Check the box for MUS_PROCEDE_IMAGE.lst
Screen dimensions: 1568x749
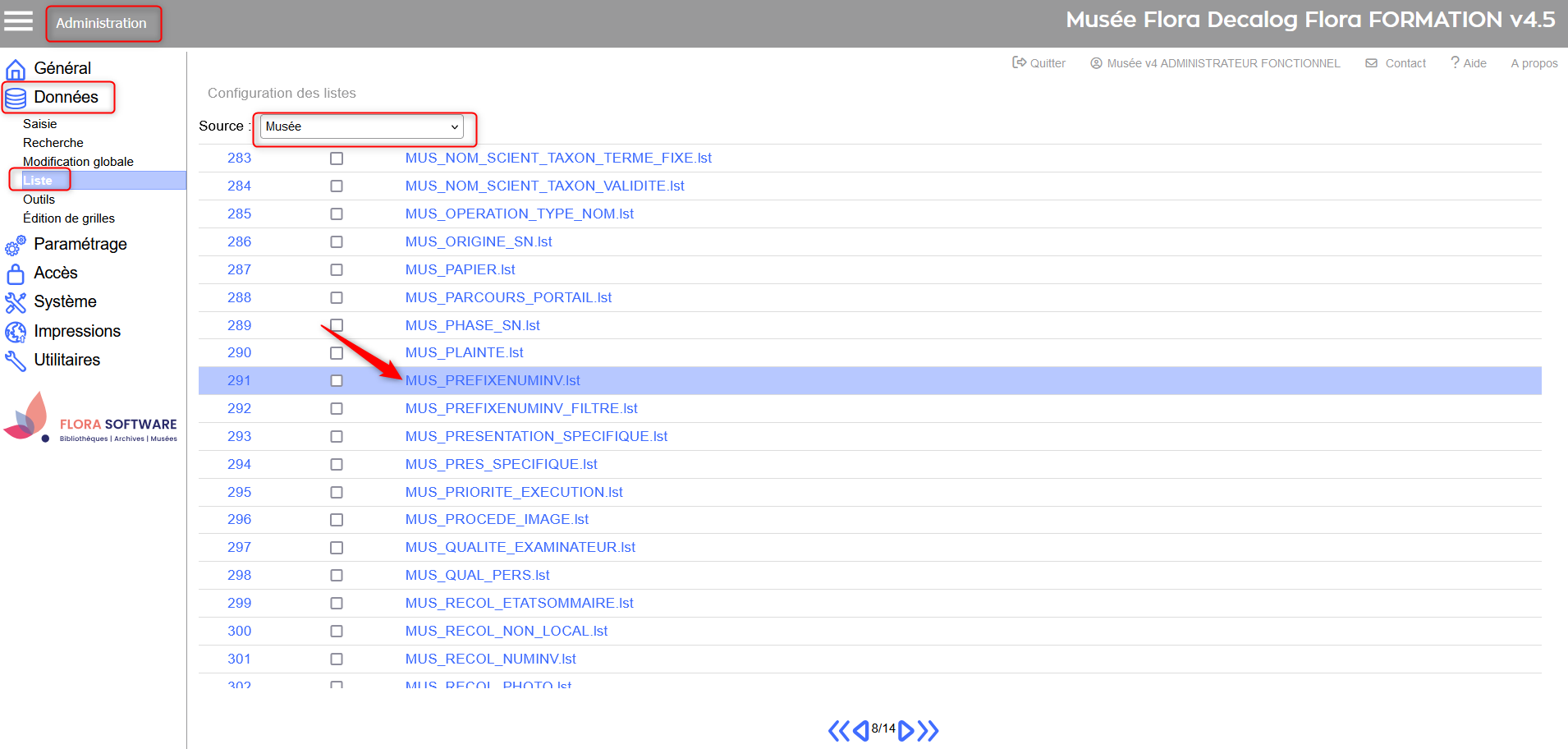coord(337,520)
